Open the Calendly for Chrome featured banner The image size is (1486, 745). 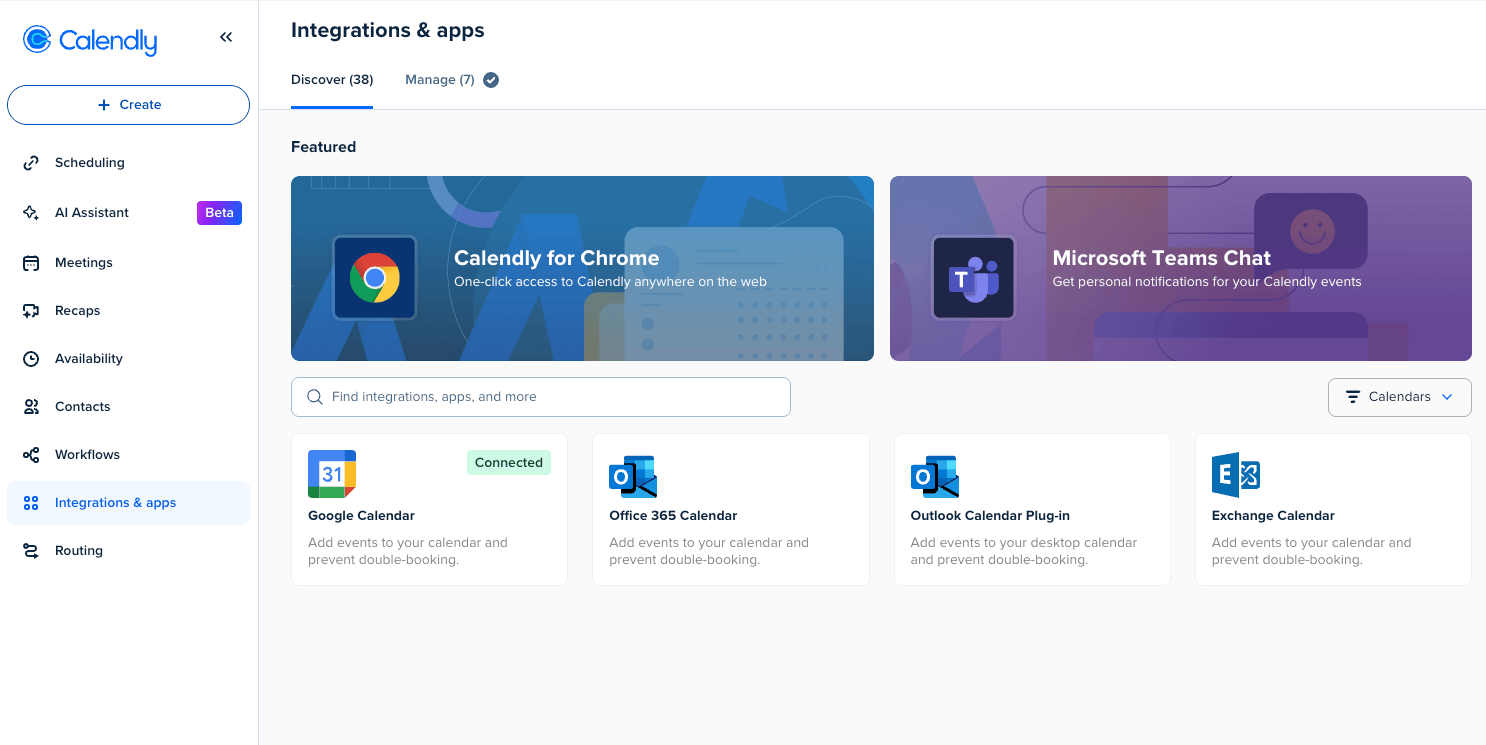(582, 268)
